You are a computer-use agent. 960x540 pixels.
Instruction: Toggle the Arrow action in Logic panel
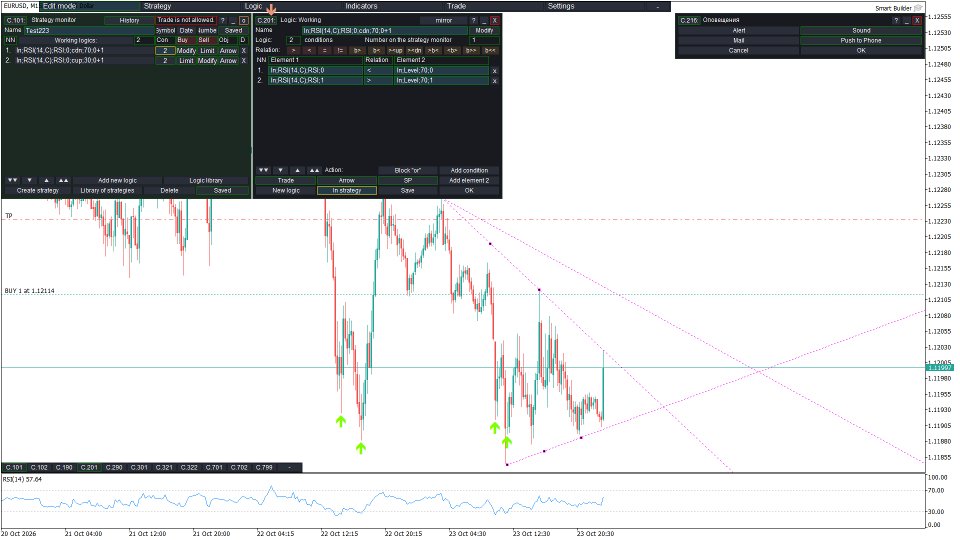click(347, 181)
